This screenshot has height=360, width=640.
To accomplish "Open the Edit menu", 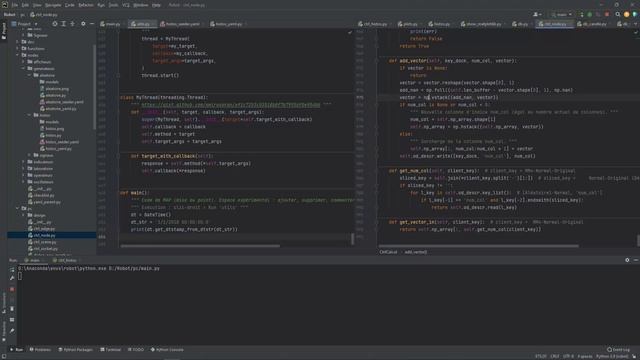I will point(25,5).
